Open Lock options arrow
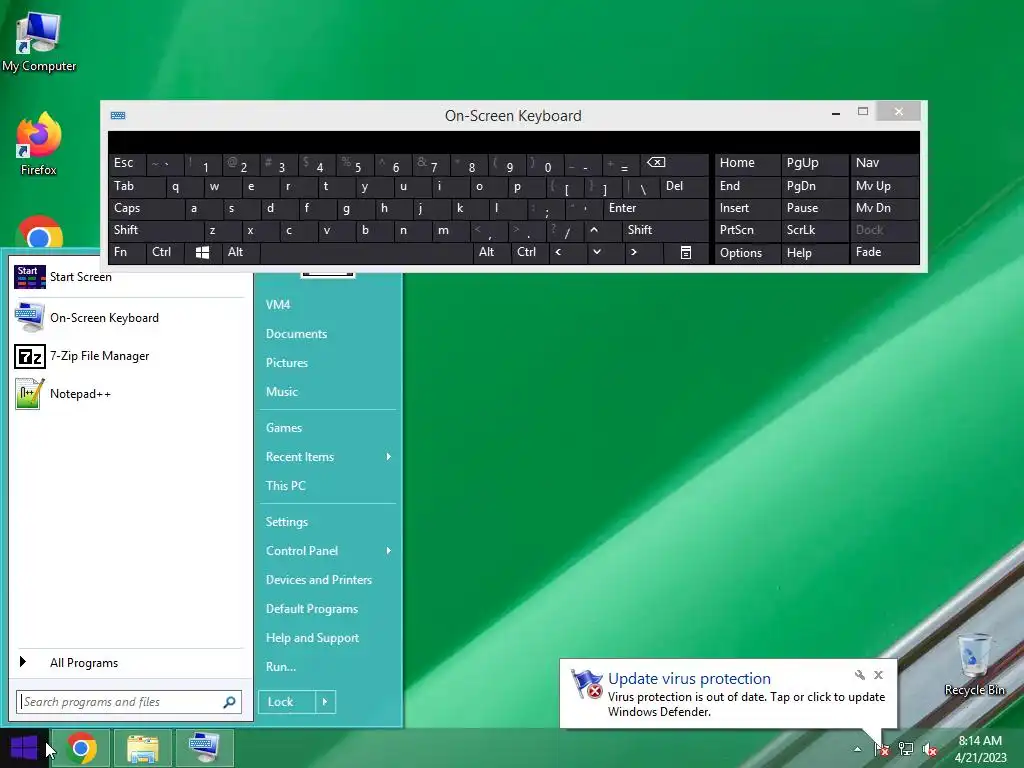Screen dimensions: 1024x768 325,702
